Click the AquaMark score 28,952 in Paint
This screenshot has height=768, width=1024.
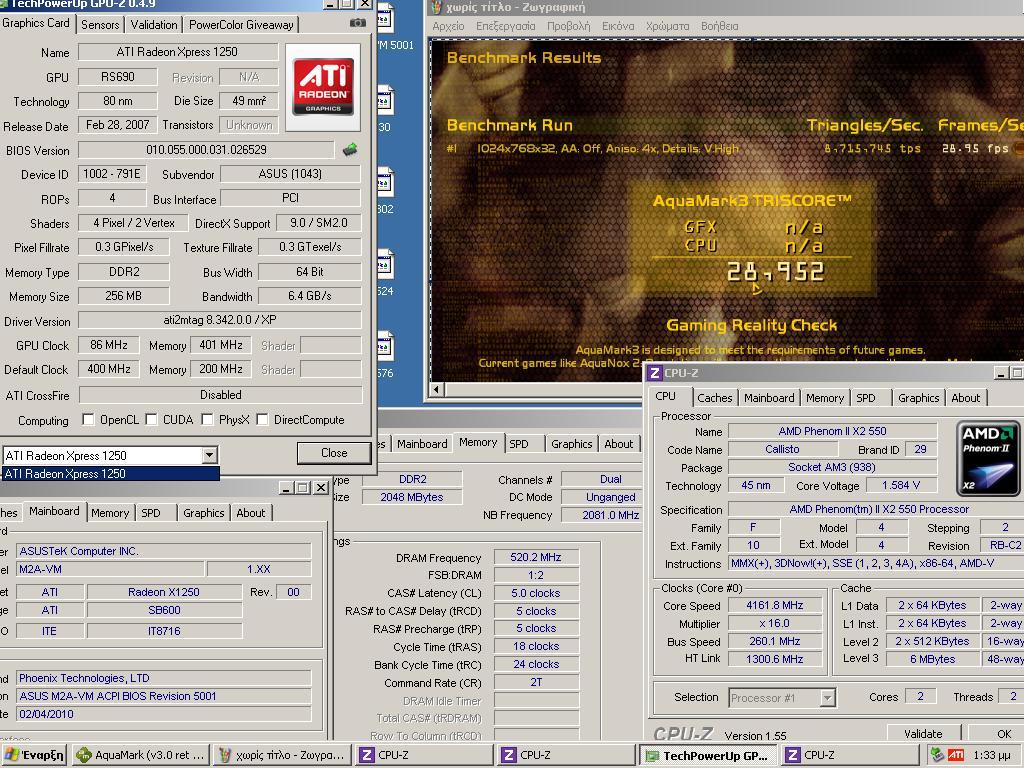point(775,272)
